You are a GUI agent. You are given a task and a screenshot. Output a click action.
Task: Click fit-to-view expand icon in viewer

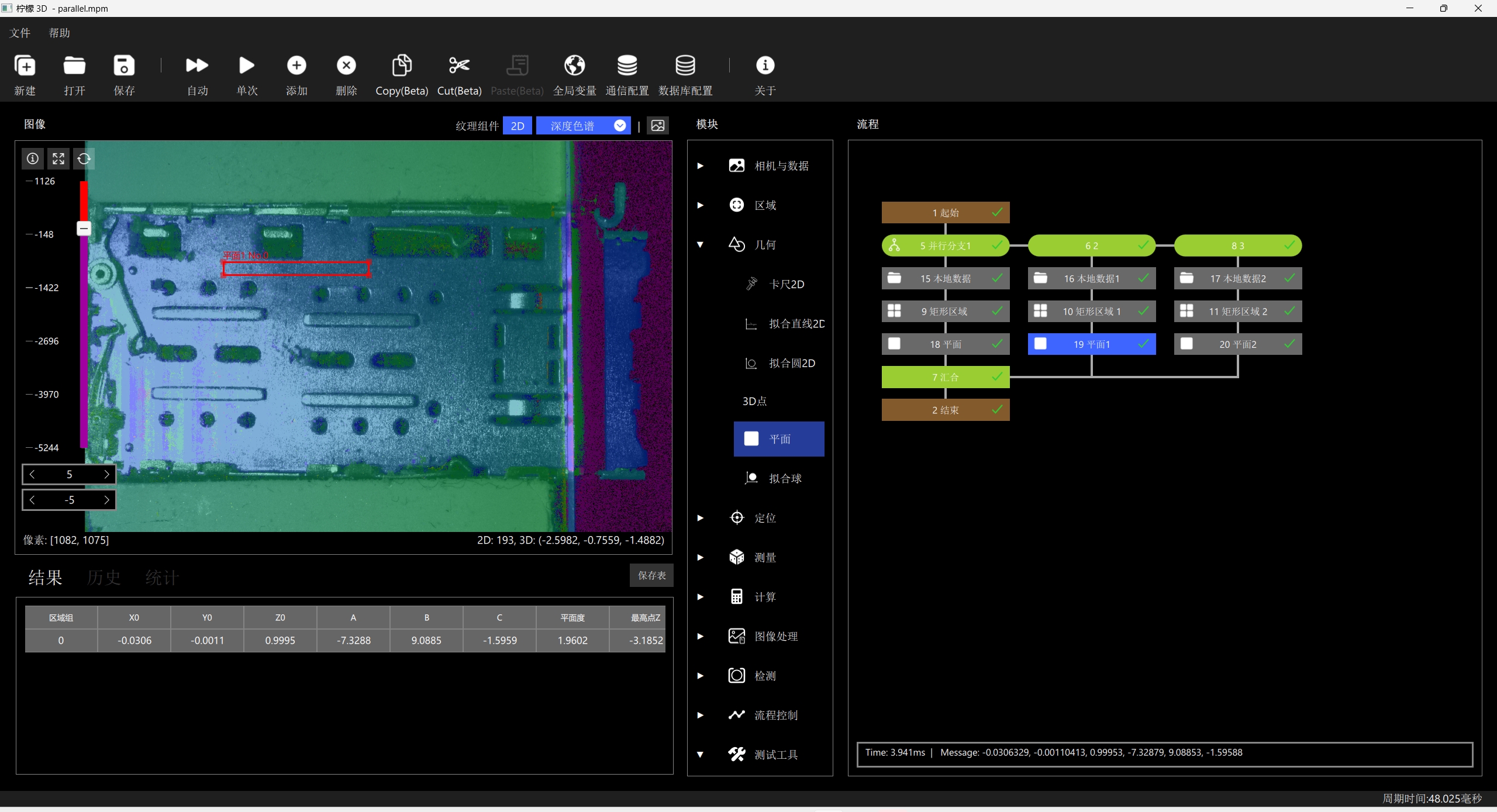[x=58, y=158]
